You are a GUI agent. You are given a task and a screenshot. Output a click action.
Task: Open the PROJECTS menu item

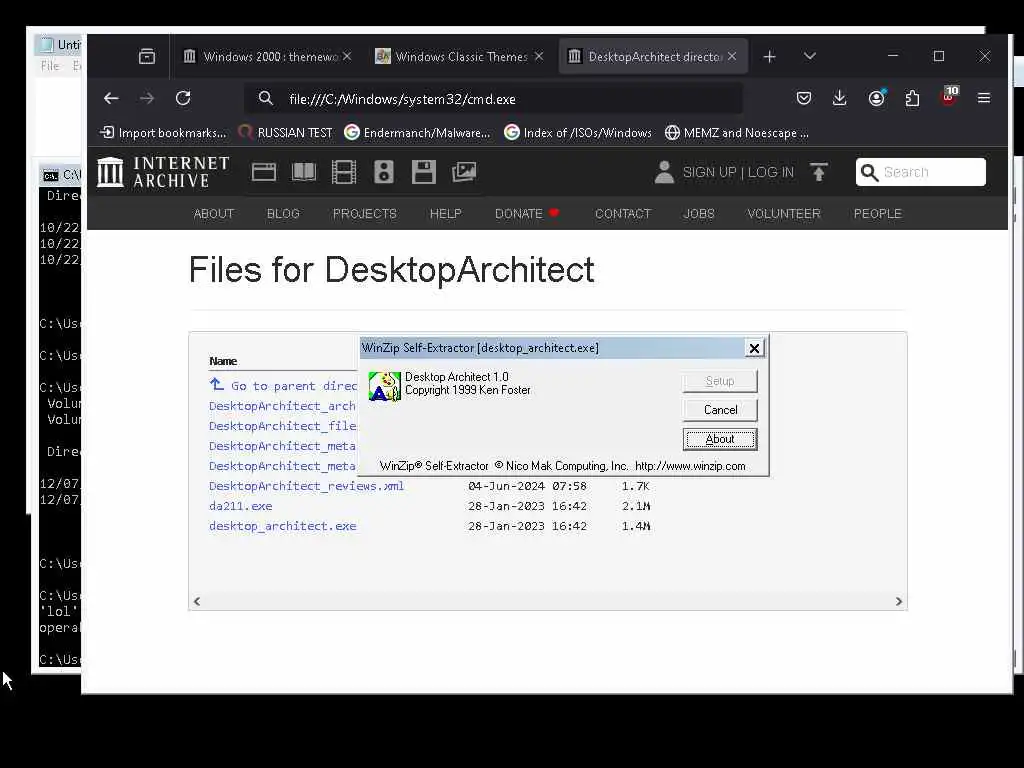click(364, 214)
